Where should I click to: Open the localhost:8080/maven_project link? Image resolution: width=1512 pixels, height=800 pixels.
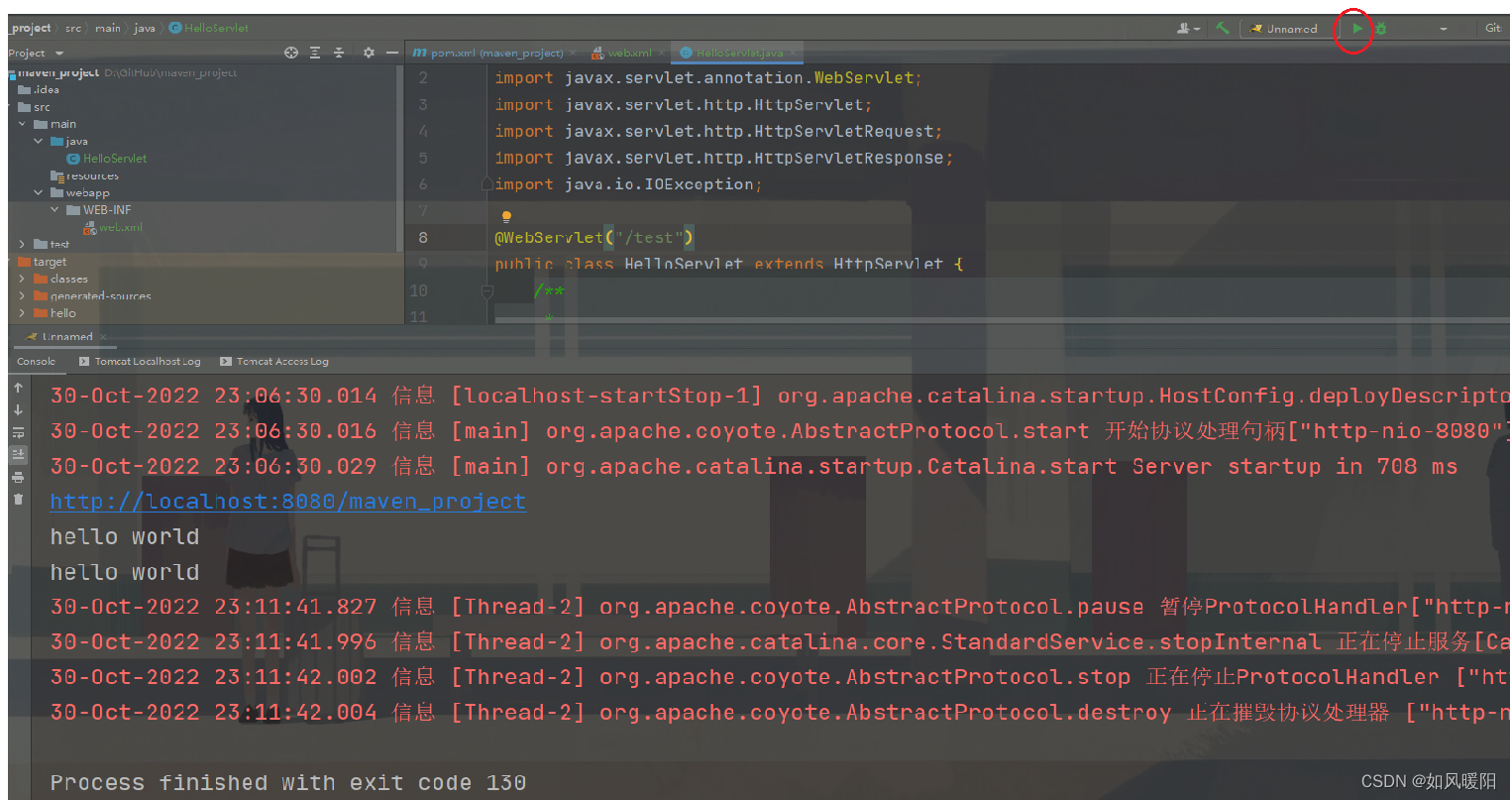(x=288, y=502)
